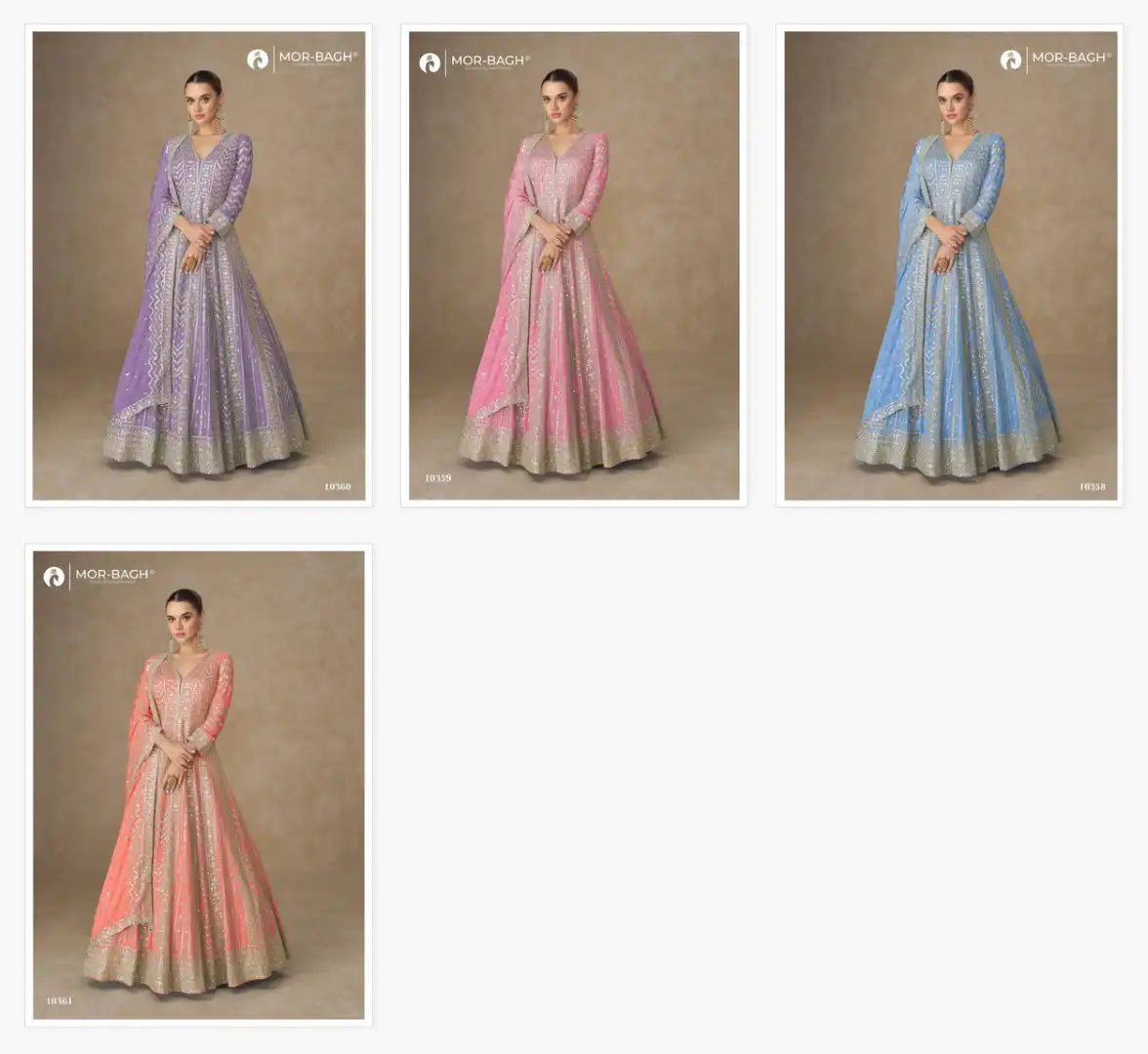
Task: Open the peach gown thumbnail 10361
Action: click(x=198, y=785)
